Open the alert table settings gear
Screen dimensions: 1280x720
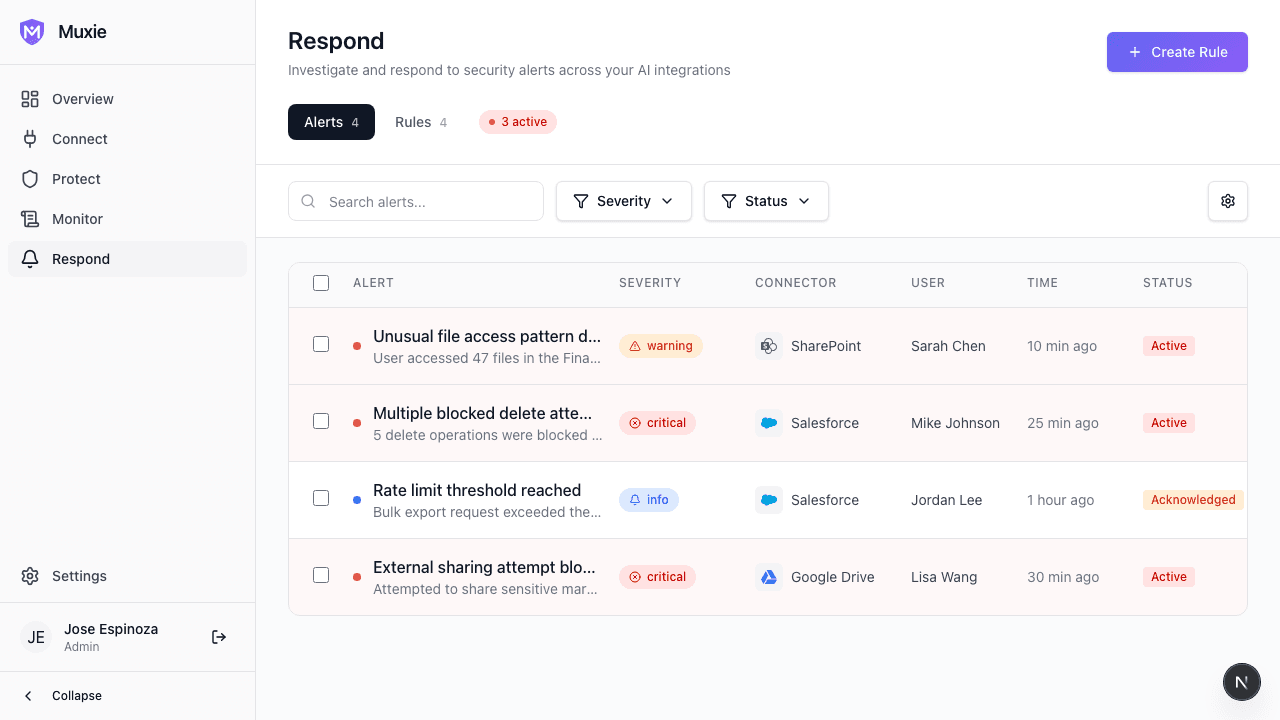(x=1228, y=201)
